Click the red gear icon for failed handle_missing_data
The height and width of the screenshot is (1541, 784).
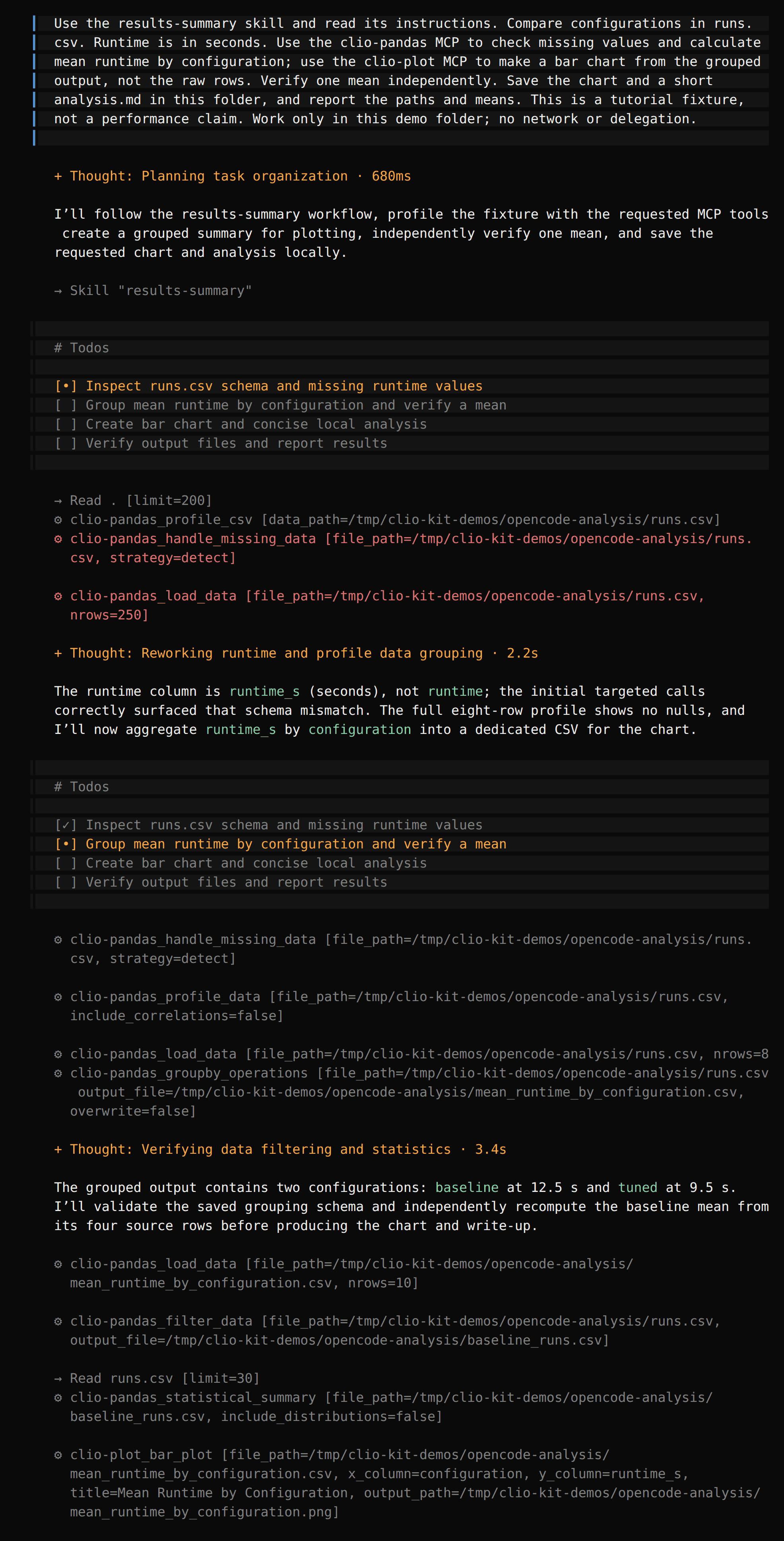click(x=58, y=539)
